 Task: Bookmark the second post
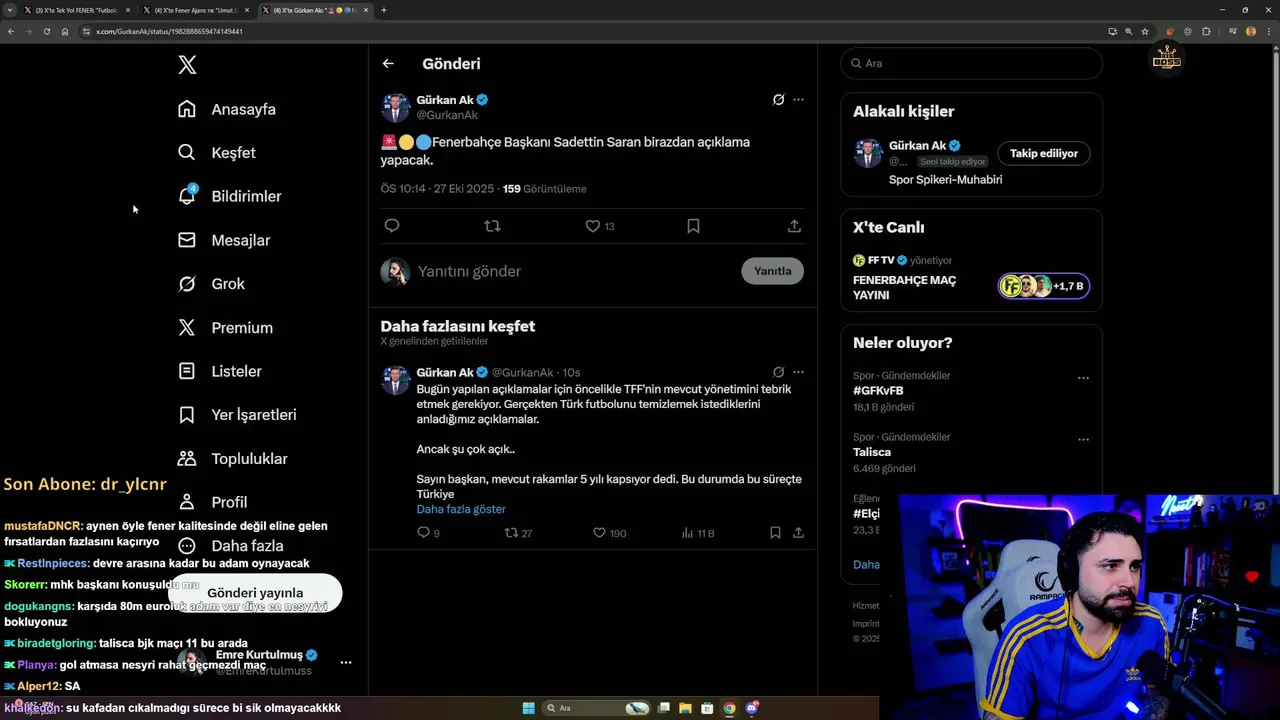(x=775, y=533)
